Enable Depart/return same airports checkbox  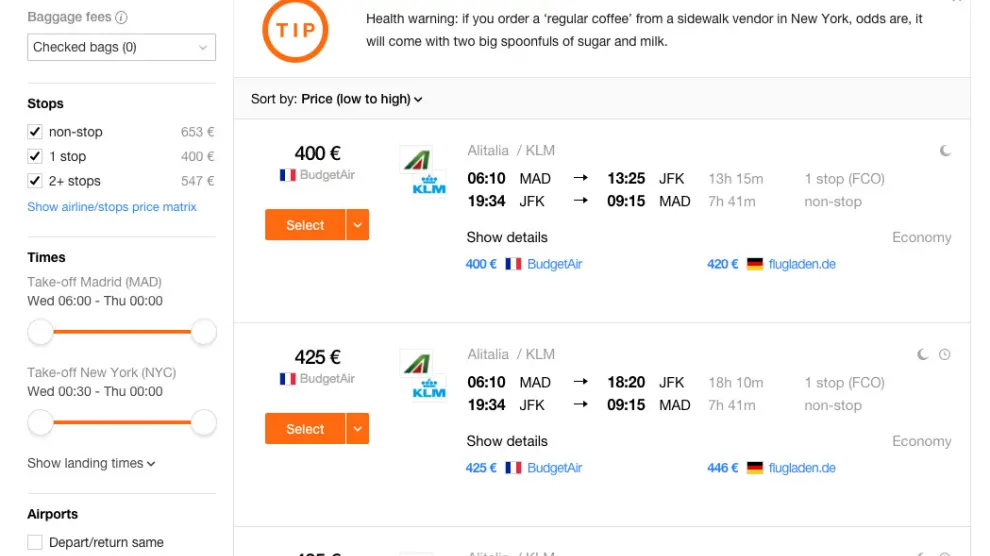click(36, 543)
